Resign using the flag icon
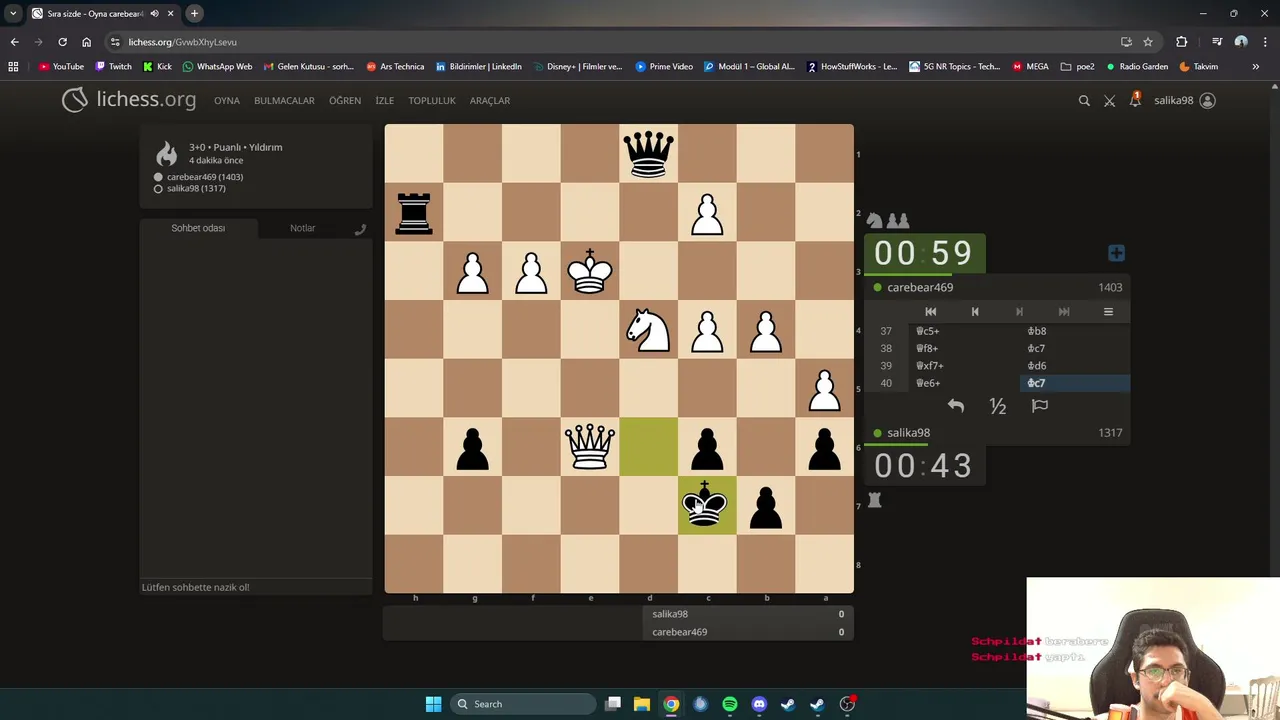The image size is (1280, 720). [1040, 406]
